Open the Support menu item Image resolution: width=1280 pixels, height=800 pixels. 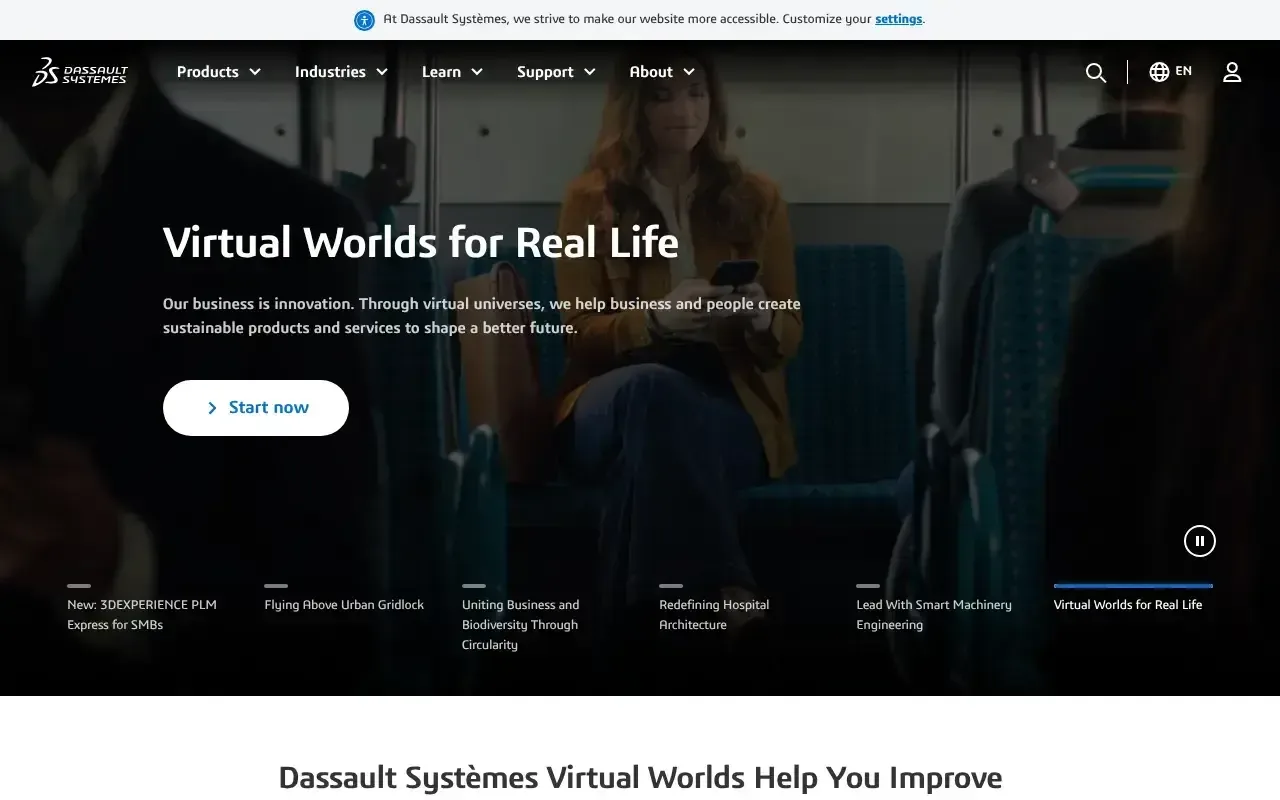point(556,71)
